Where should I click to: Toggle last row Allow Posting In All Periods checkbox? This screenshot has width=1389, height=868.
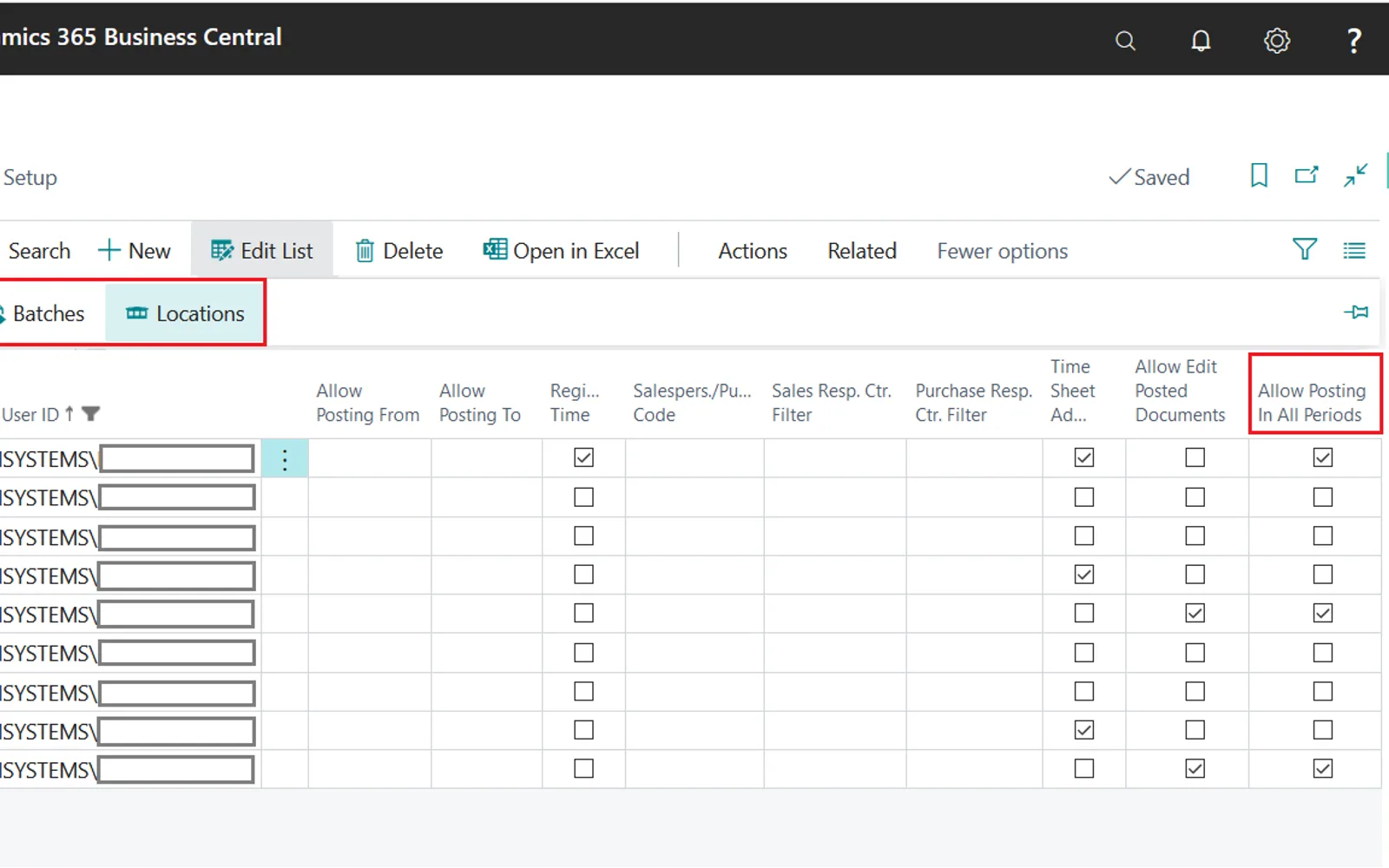tap(1323, 769)
